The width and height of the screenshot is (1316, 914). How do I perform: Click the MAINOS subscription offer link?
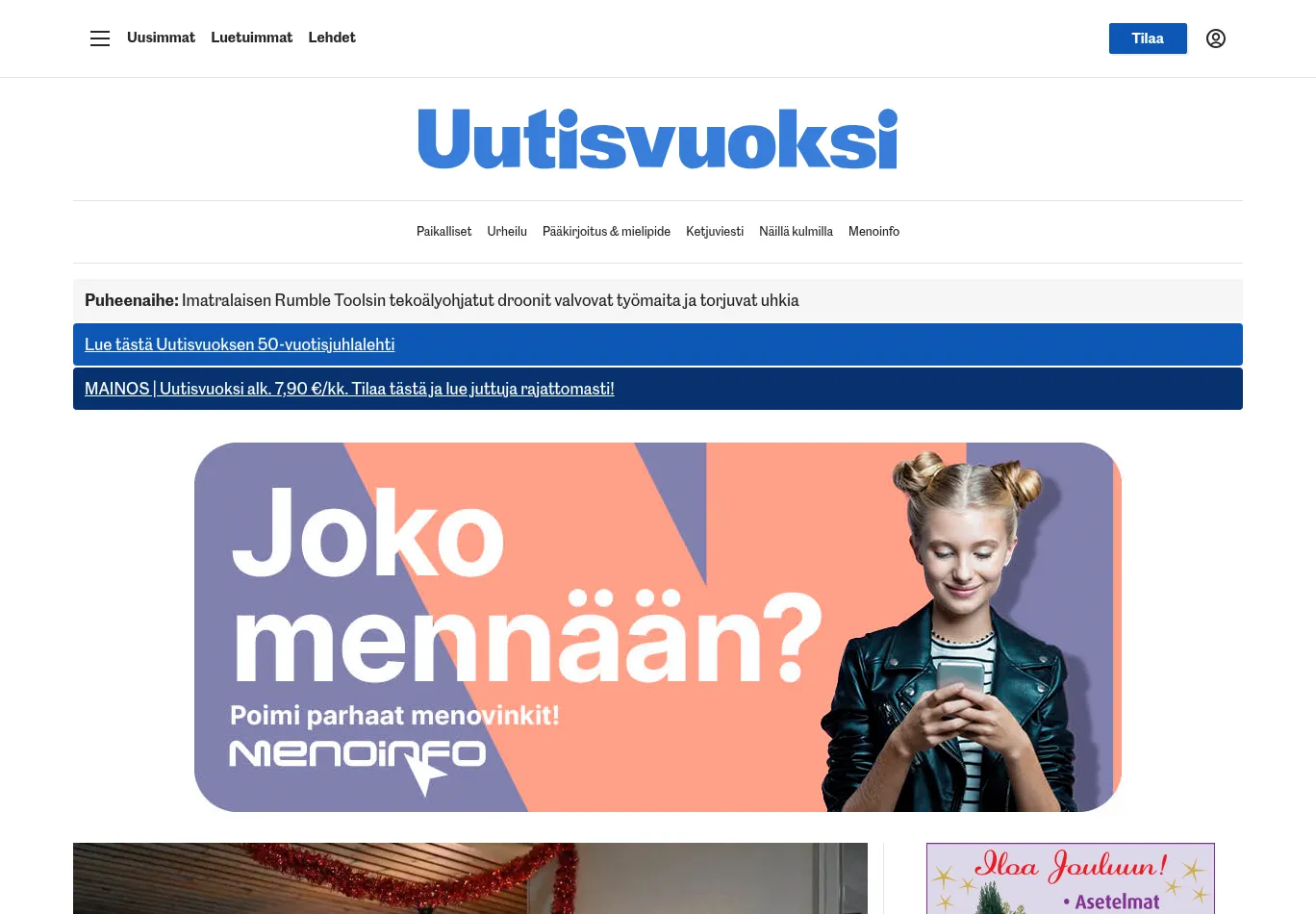click(349, 389)
